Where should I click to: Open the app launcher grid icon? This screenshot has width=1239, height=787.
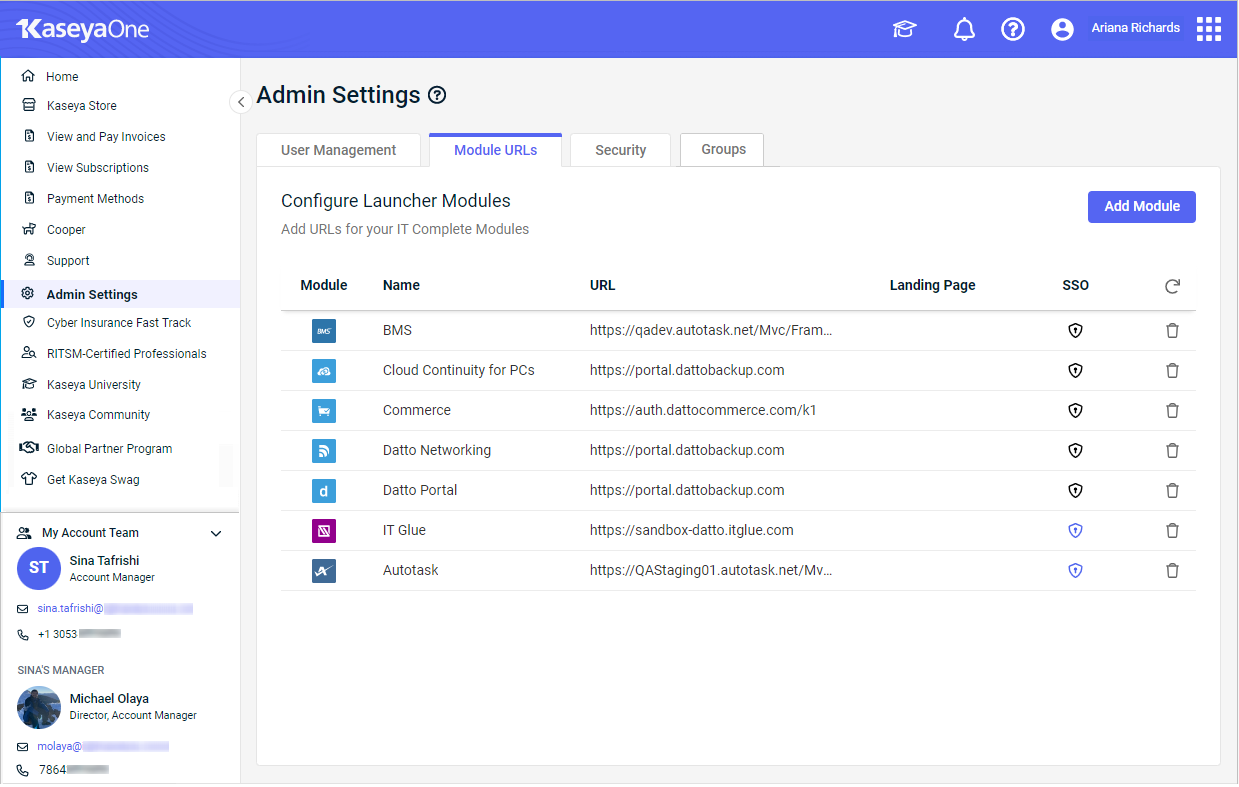click(1209, 29)
